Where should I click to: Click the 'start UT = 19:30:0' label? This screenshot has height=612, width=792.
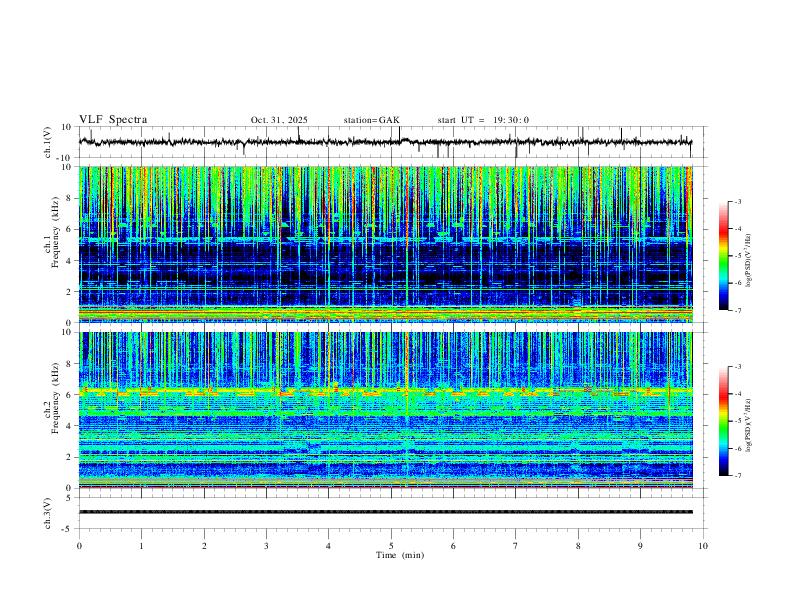[483, 120]
